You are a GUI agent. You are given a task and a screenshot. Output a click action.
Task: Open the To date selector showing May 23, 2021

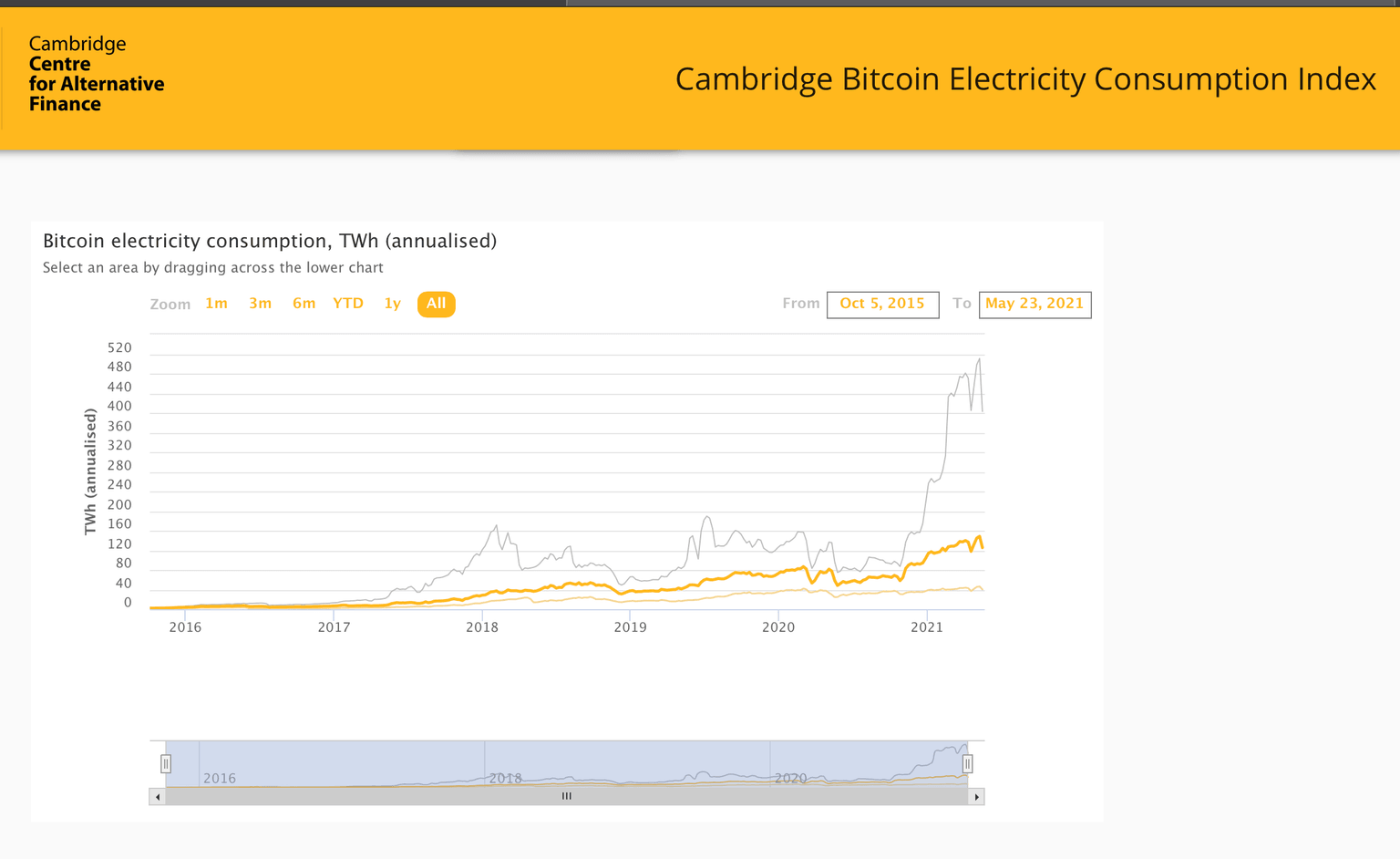pyautogui.click(x=1035, y=304)
